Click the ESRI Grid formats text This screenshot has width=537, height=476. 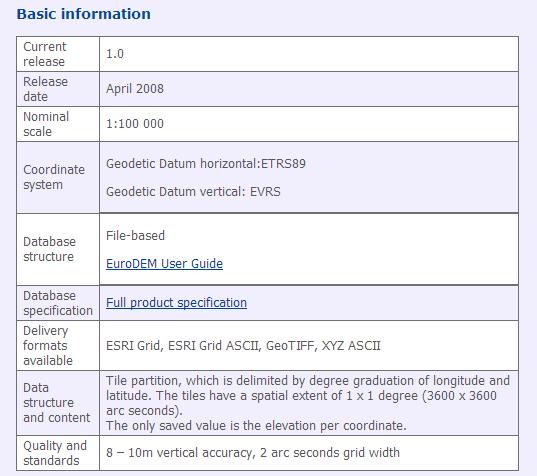pyautogui.click(x=243, y=346)
